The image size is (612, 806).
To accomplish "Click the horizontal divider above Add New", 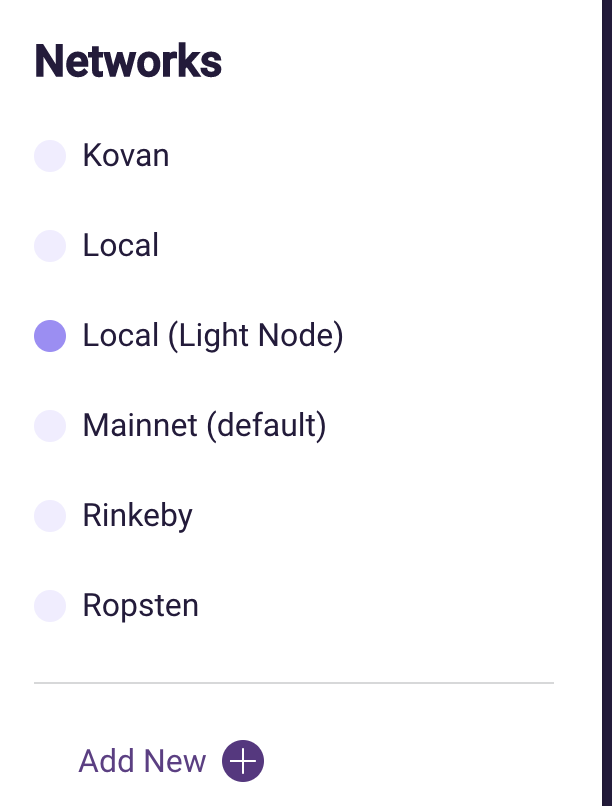I will (293, 683).
